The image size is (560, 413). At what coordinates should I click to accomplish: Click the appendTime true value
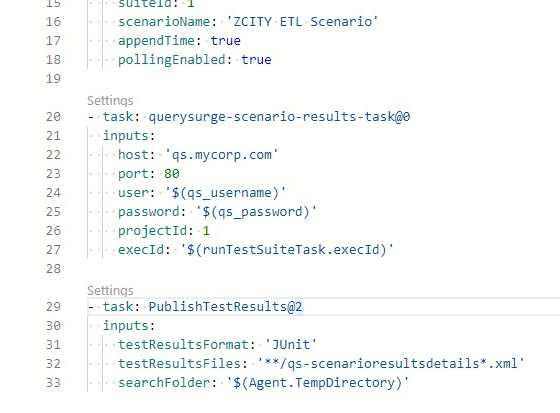(x=225, y=41)
